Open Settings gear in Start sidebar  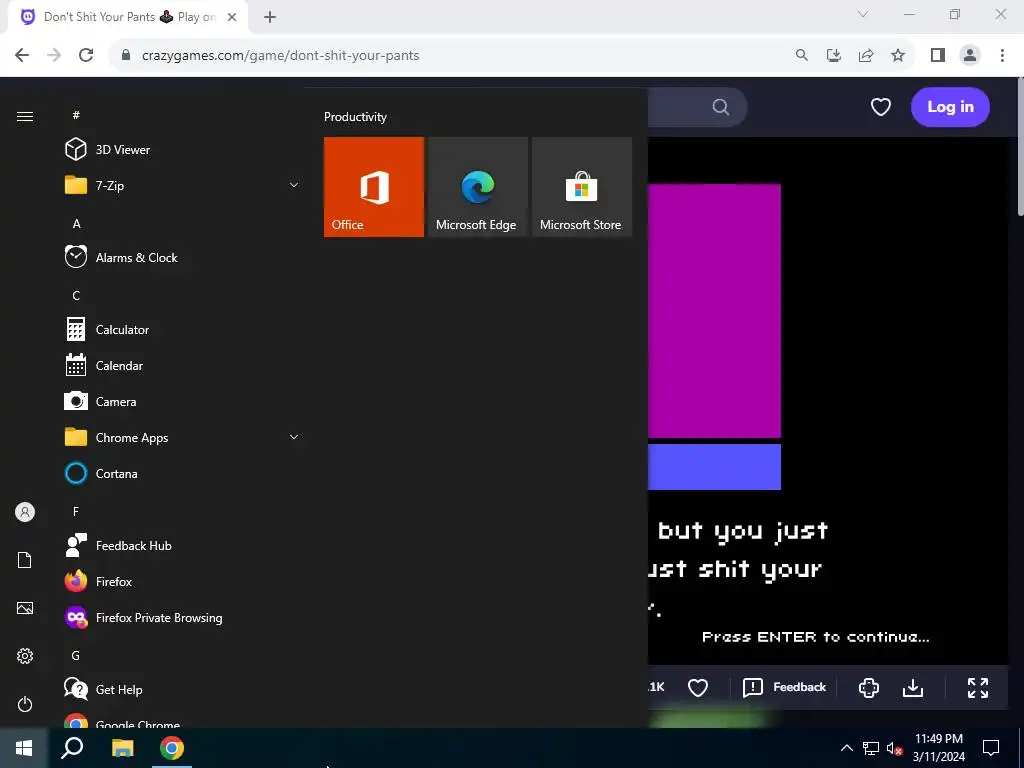25,656
